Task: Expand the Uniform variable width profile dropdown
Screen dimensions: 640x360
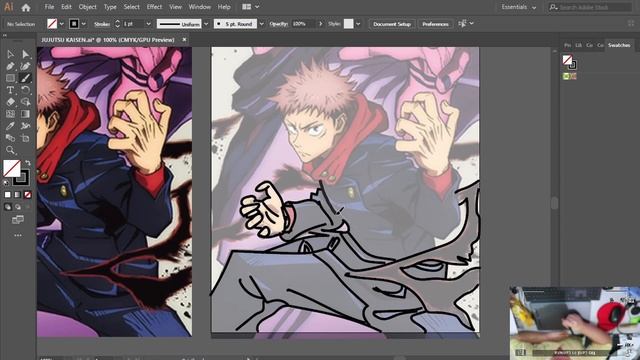Action: point(206,24)
